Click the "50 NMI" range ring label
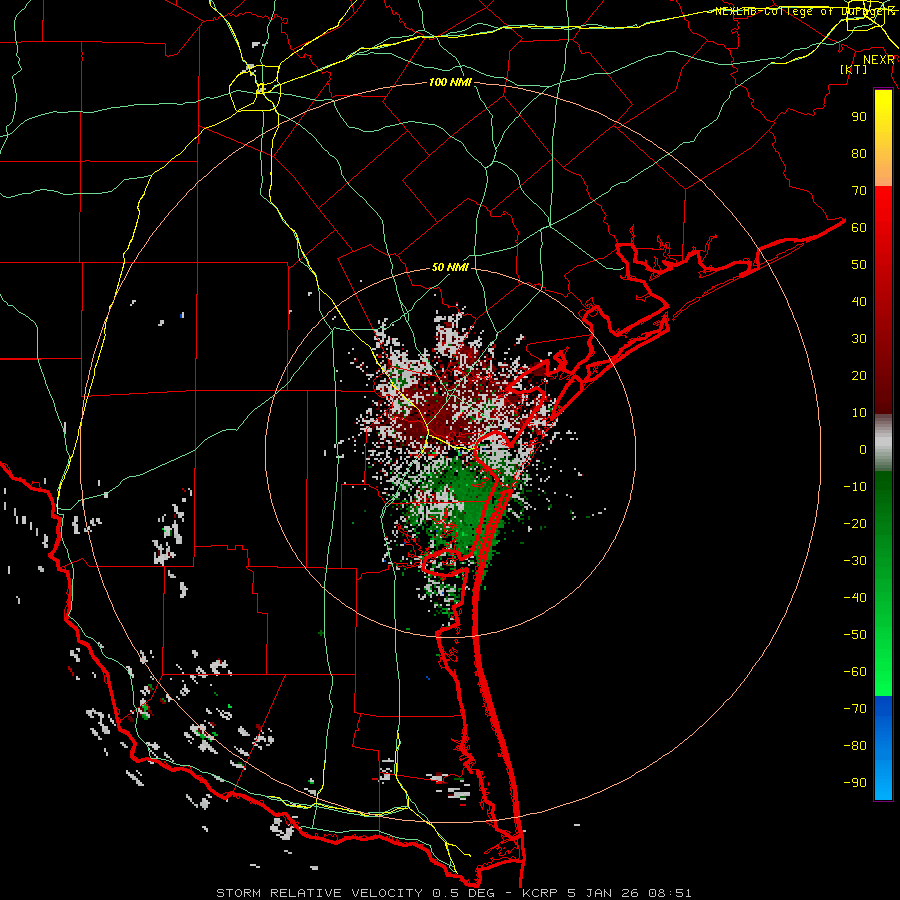 [450, 267]
